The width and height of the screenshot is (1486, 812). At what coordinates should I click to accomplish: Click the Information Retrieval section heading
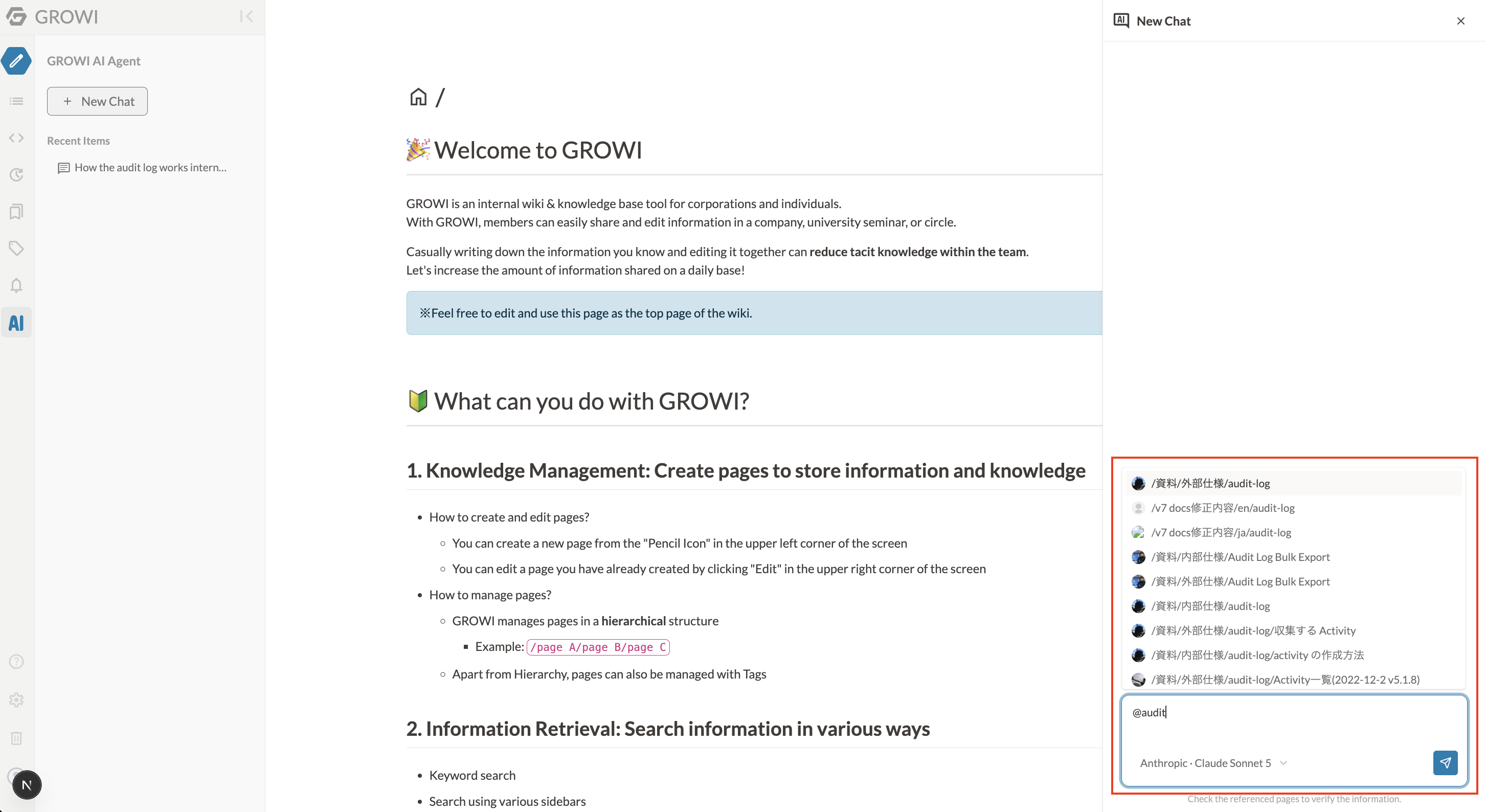[x=668, y=729]
